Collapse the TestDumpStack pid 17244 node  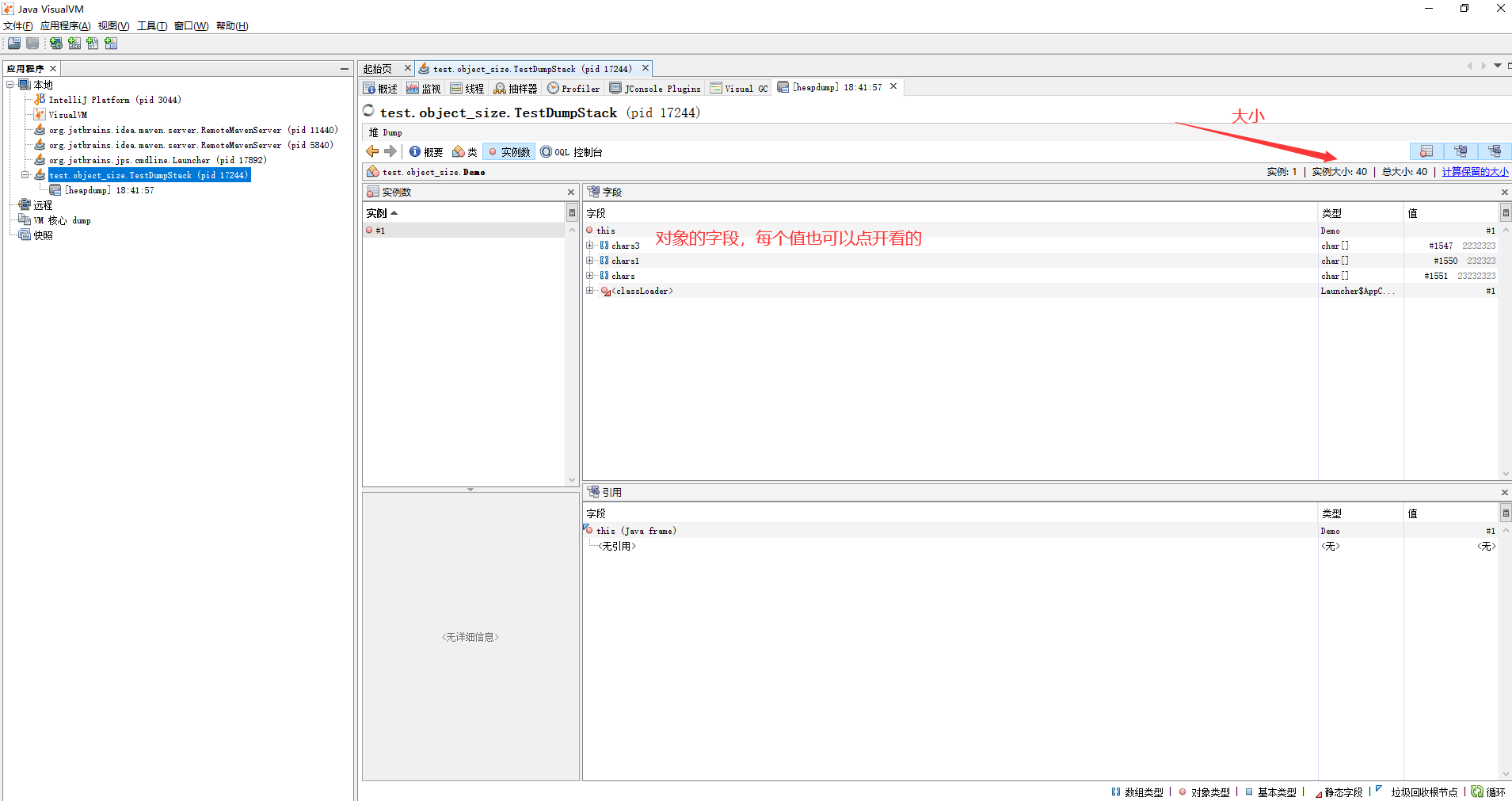point(25,175)
